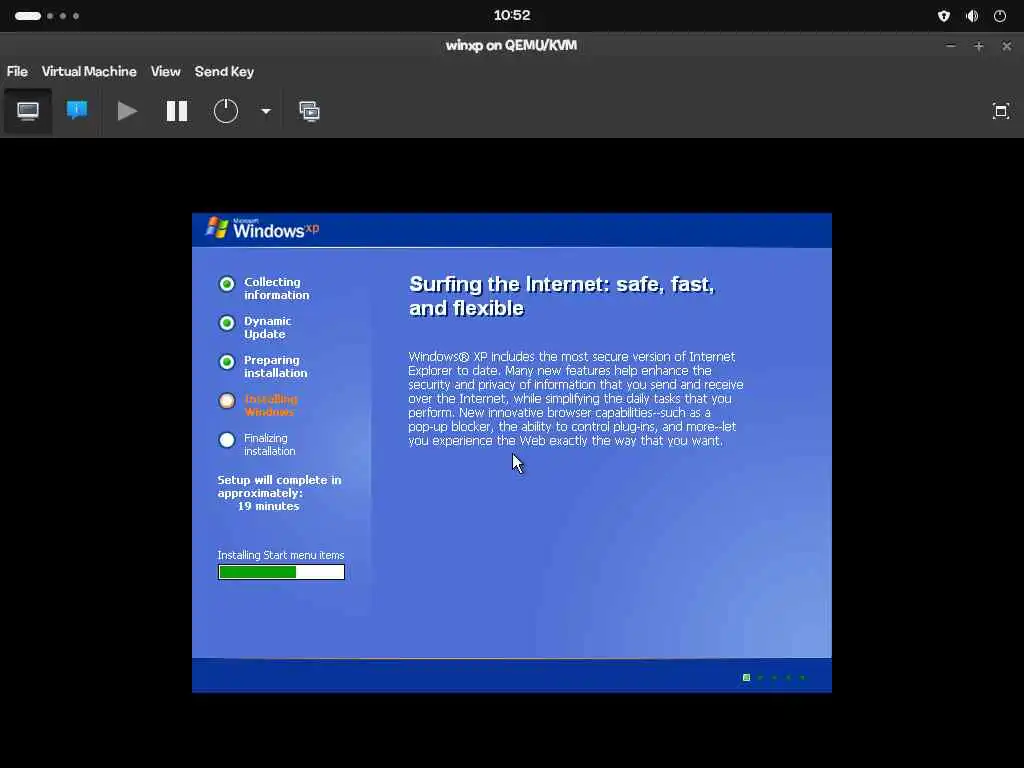Click 'Installing Start menu items' status text
The image size is (1024, 768).
281,555
